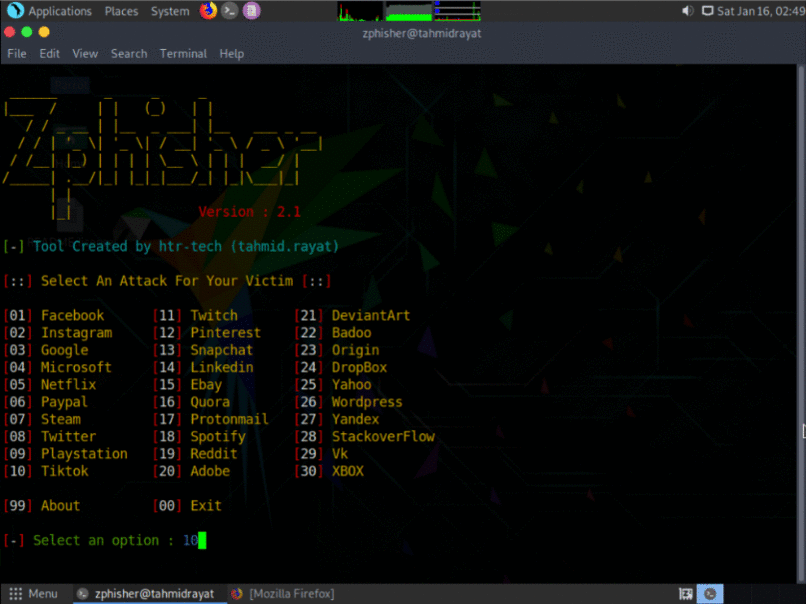Click the Menu grid icon in the taskbar
The image size is (806, 604).
[16, 594]
